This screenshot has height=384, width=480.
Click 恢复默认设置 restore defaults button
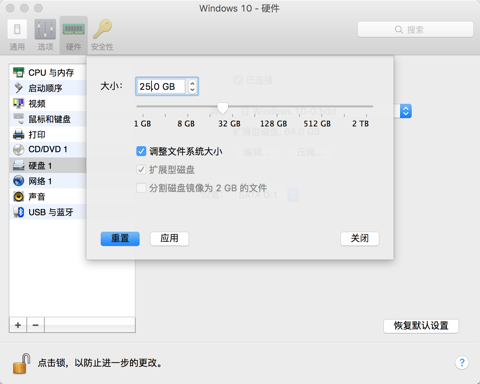click(x=421, y=326)
